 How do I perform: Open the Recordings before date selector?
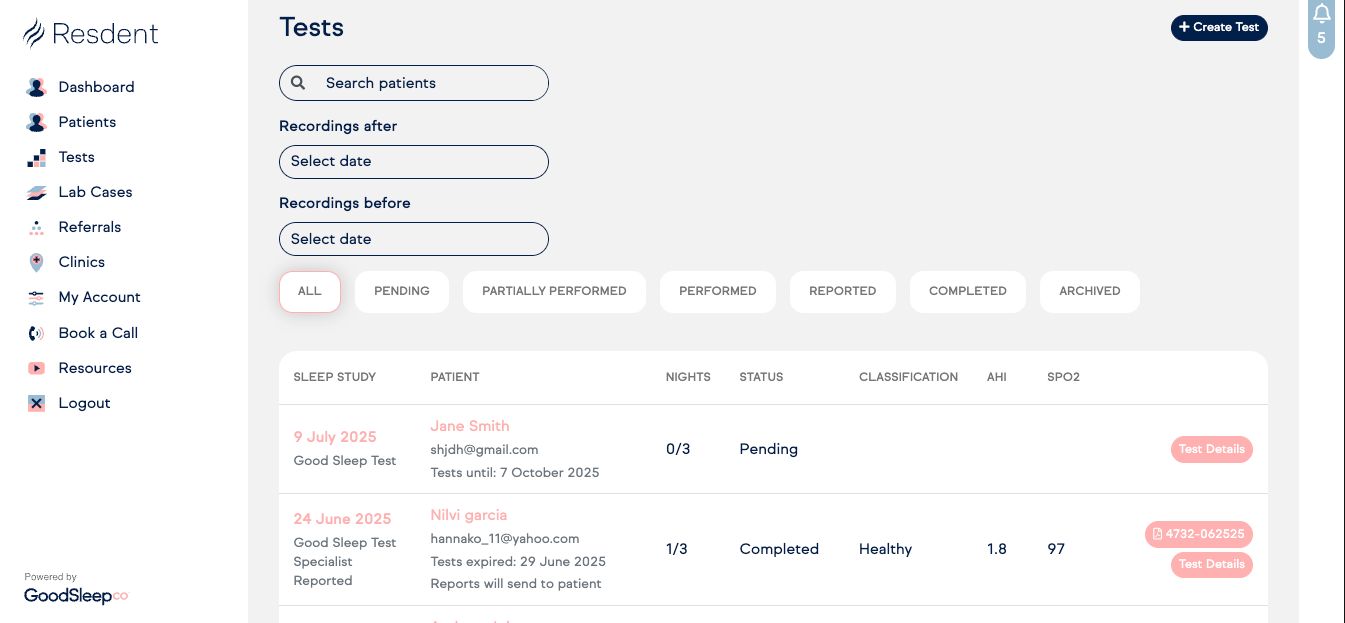pyautogui.click(x=413, y=239)
